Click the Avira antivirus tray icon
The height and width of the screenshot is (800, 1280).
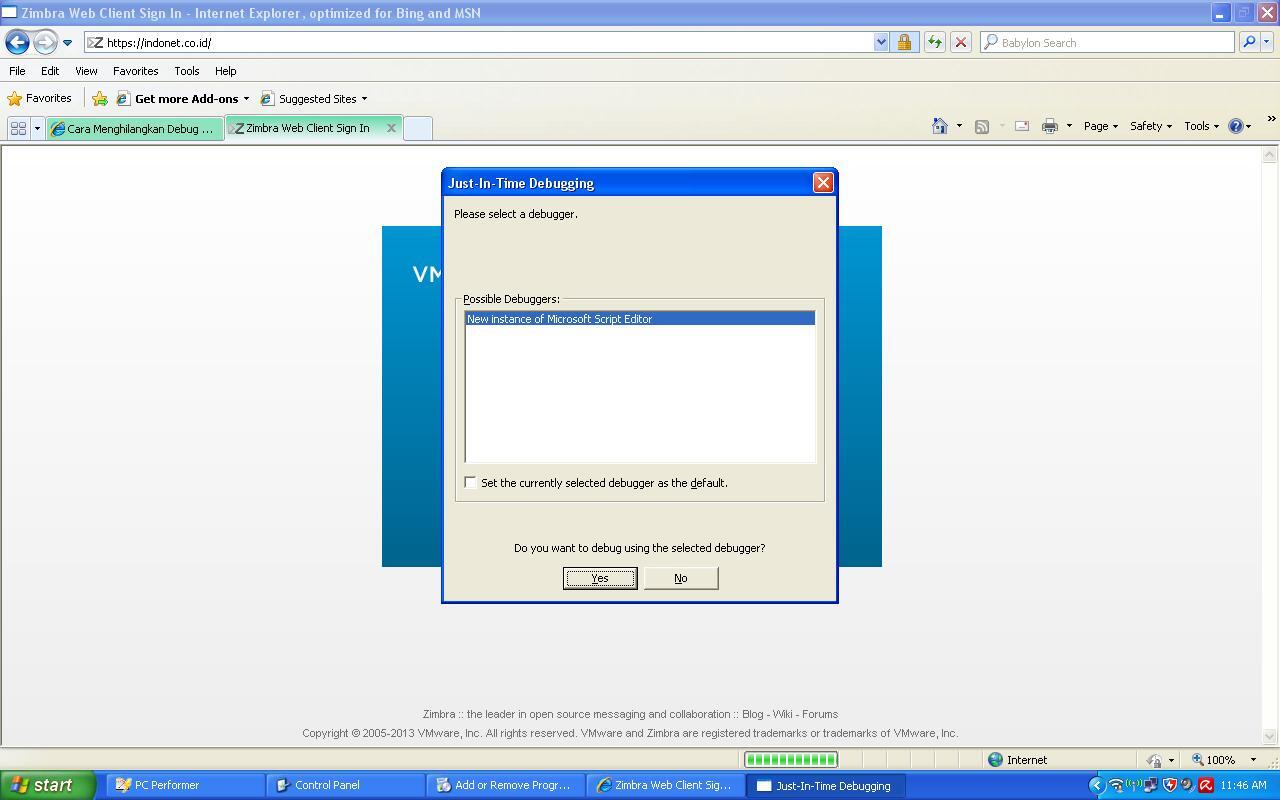click(1205, 785)
